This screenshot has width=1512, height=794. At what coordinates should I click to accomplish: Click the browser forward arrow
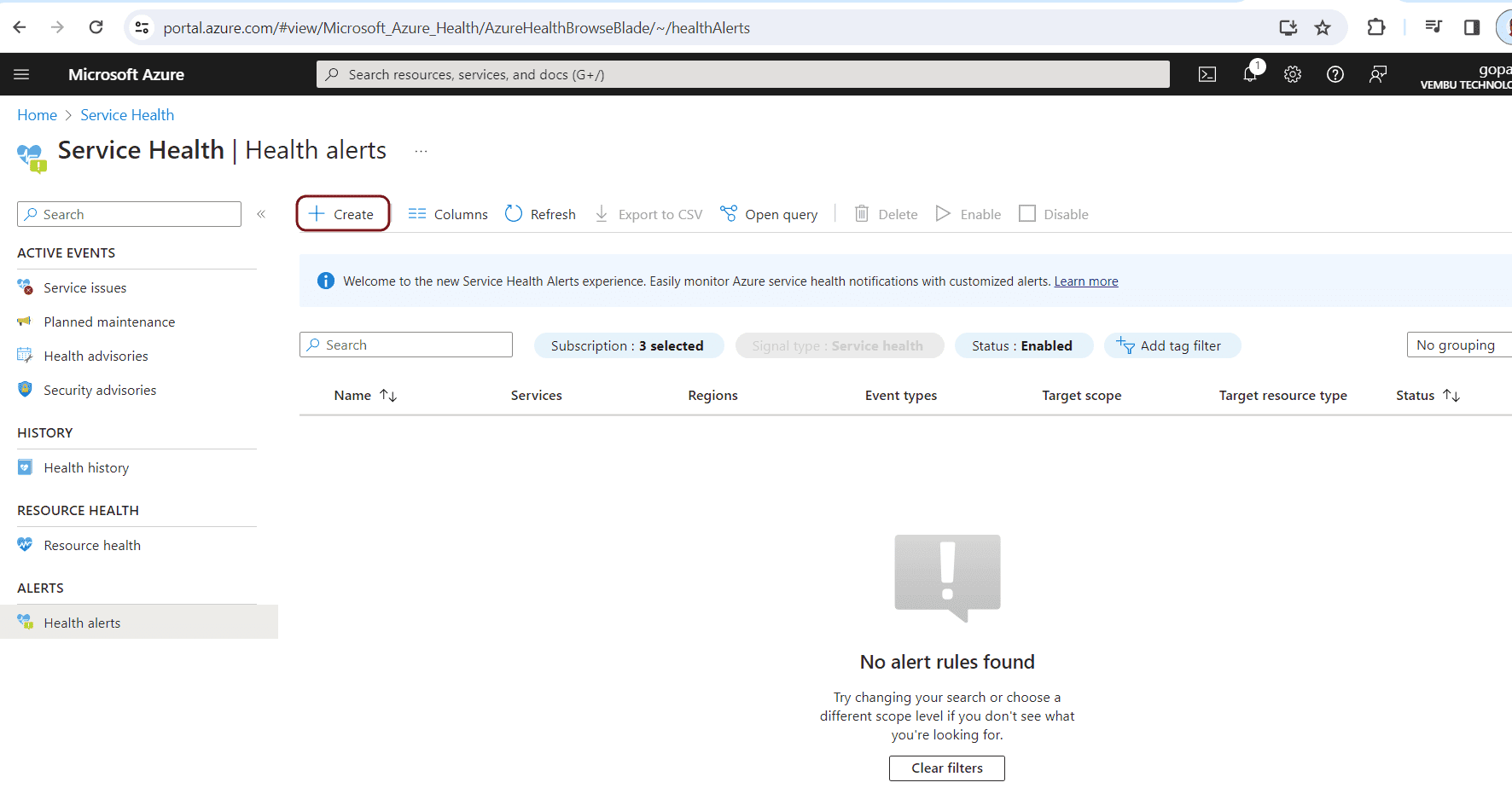point(57,27)
